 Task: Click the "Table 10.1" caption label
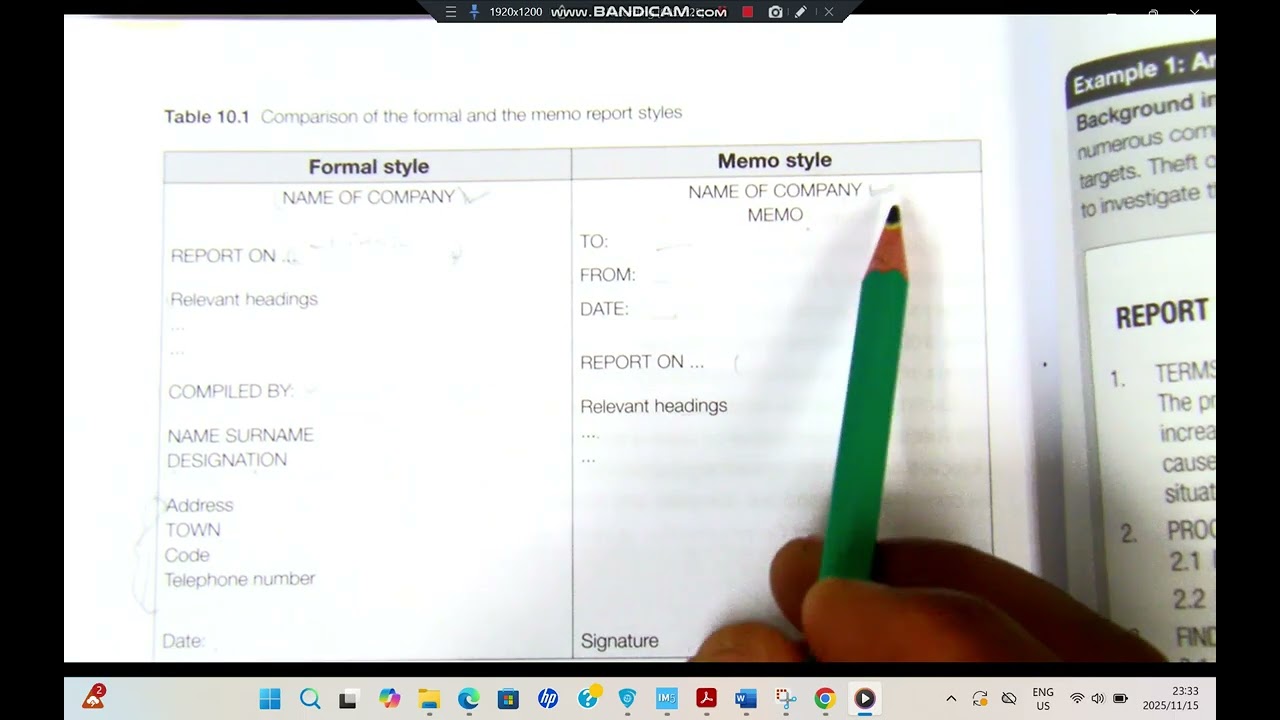click(207, 117)
